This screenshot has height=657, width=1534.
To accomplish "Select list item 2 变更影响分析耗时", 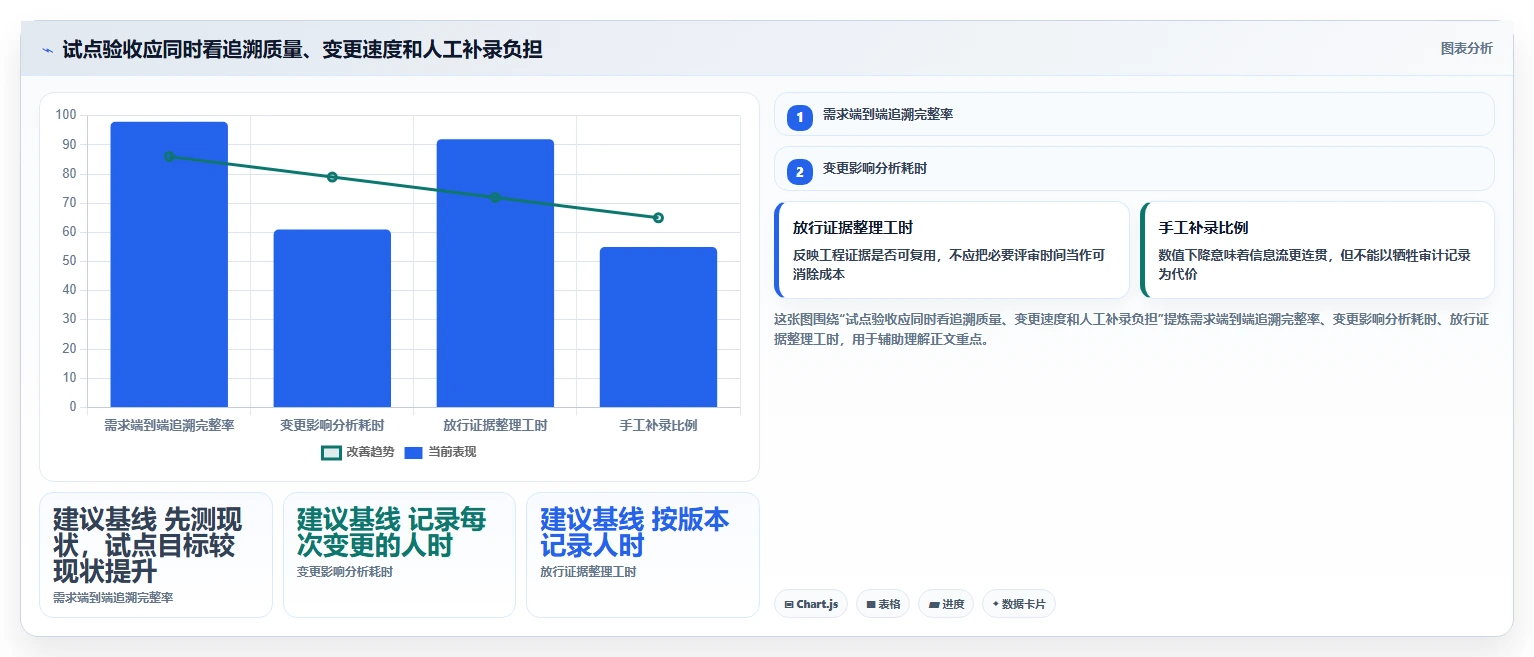I will click(x=1134, y=168).
